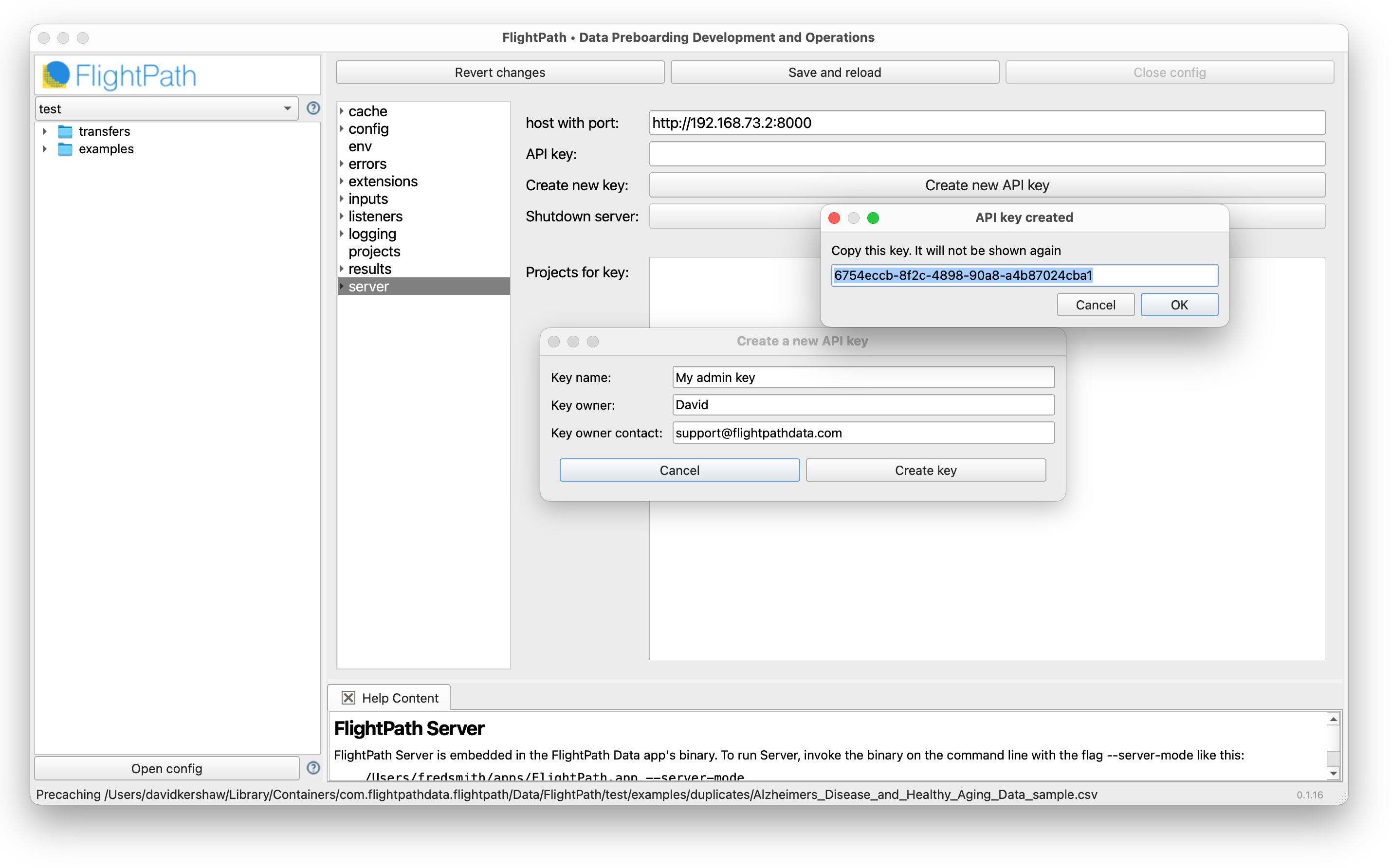Click OK in API key created dialog

pyautogui.click(x=1179, y=305)
